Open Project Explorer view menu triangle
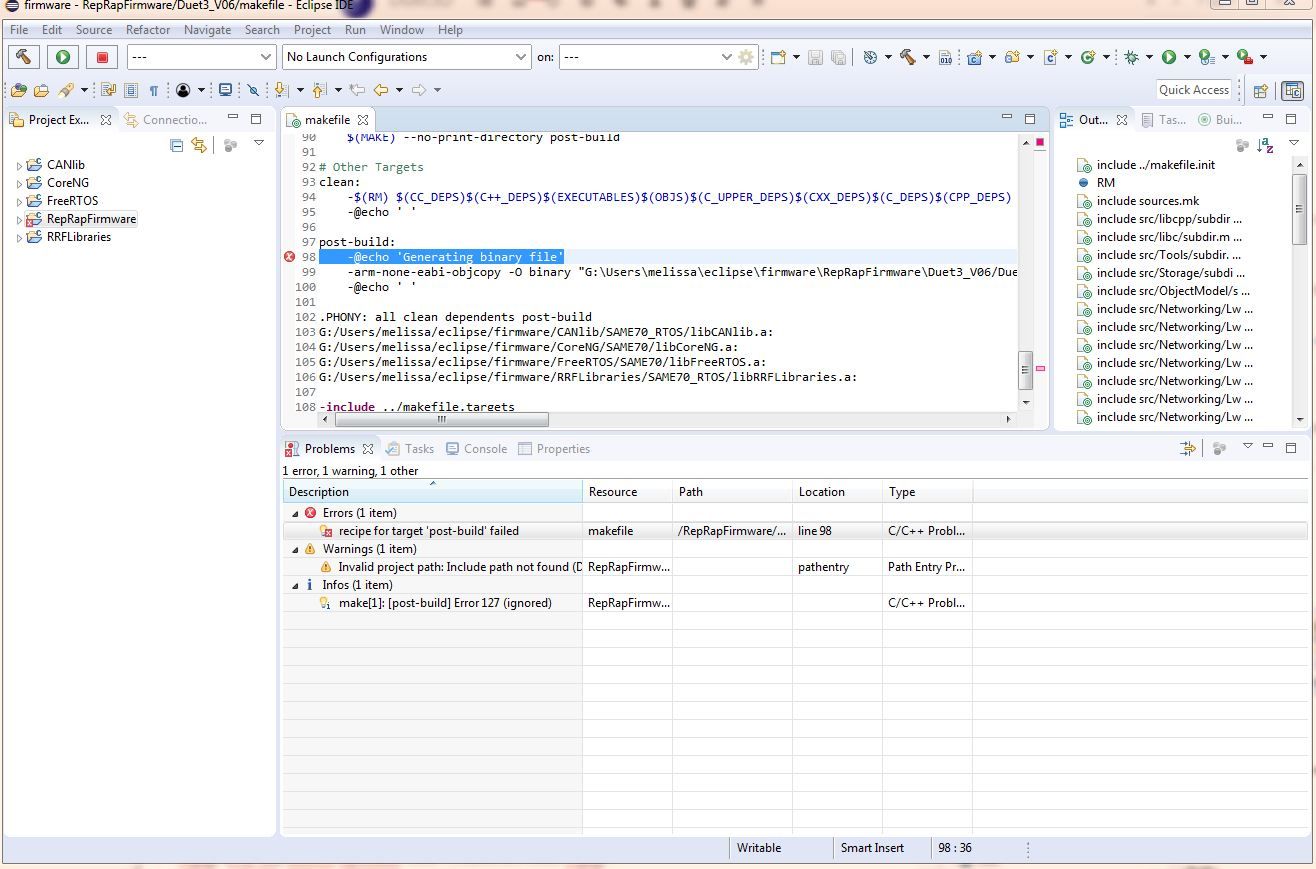 pos(258,144)
